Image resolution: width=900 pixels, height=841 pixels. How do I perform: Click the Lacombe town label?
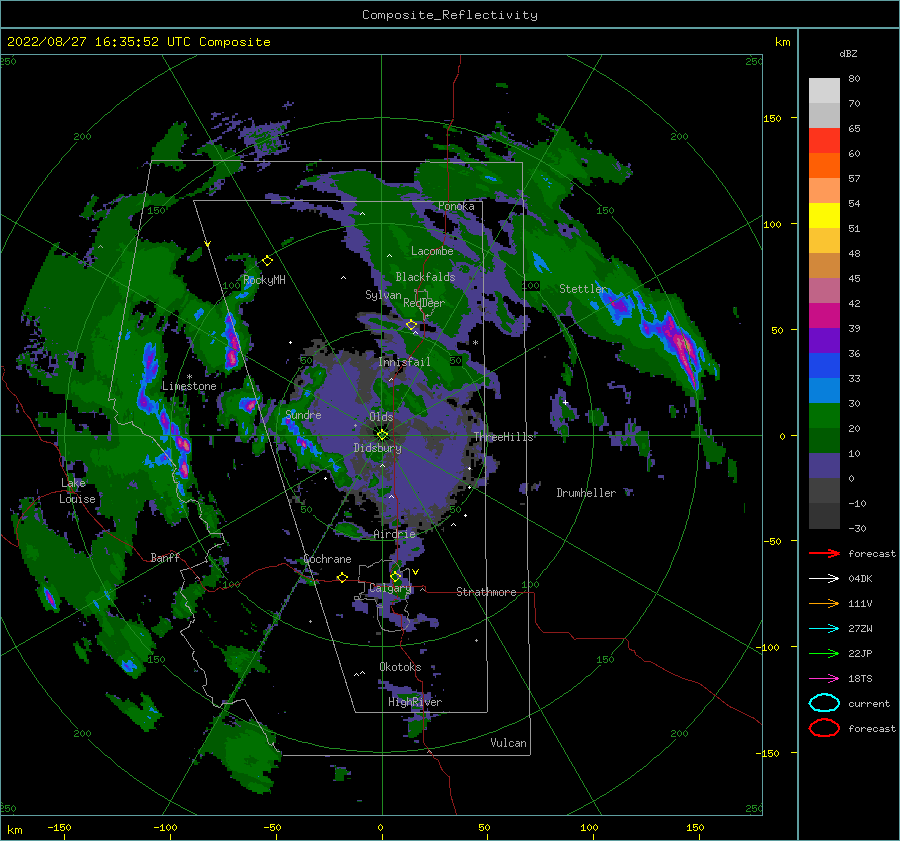point(432,251)
